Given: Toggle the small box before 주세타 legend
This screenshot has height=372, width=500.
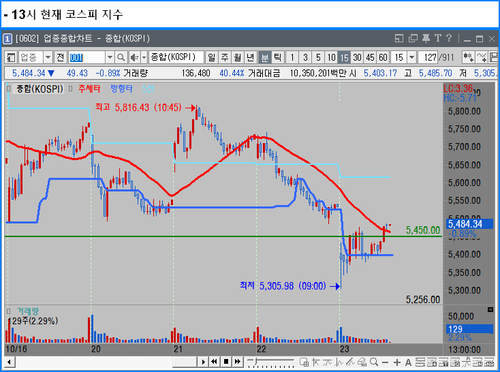Looking at the screenshot, I should click(x=70, y=89).
